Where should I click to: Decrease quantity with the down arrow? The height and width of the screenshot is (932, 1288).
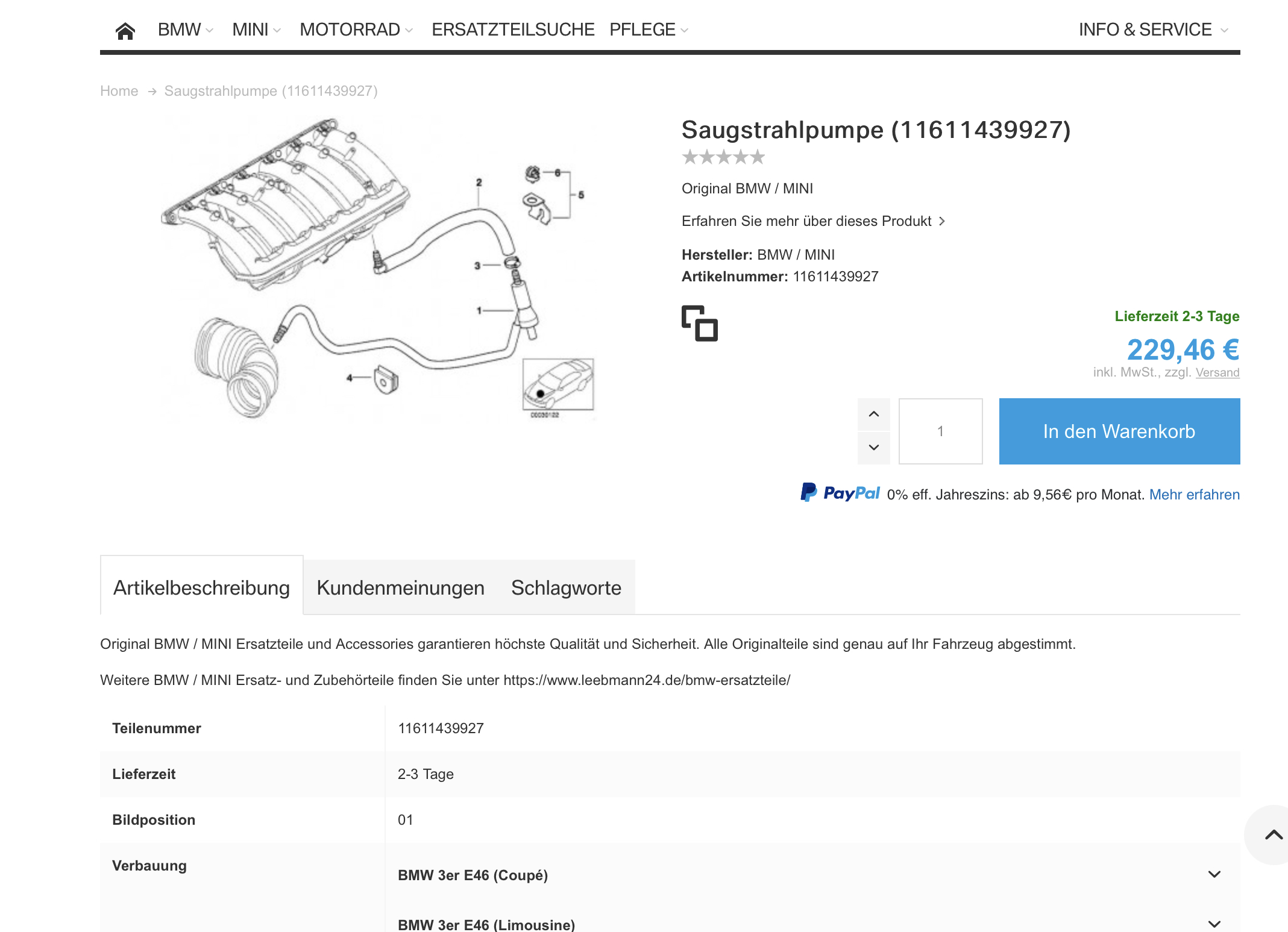click(x=874, y=448)
